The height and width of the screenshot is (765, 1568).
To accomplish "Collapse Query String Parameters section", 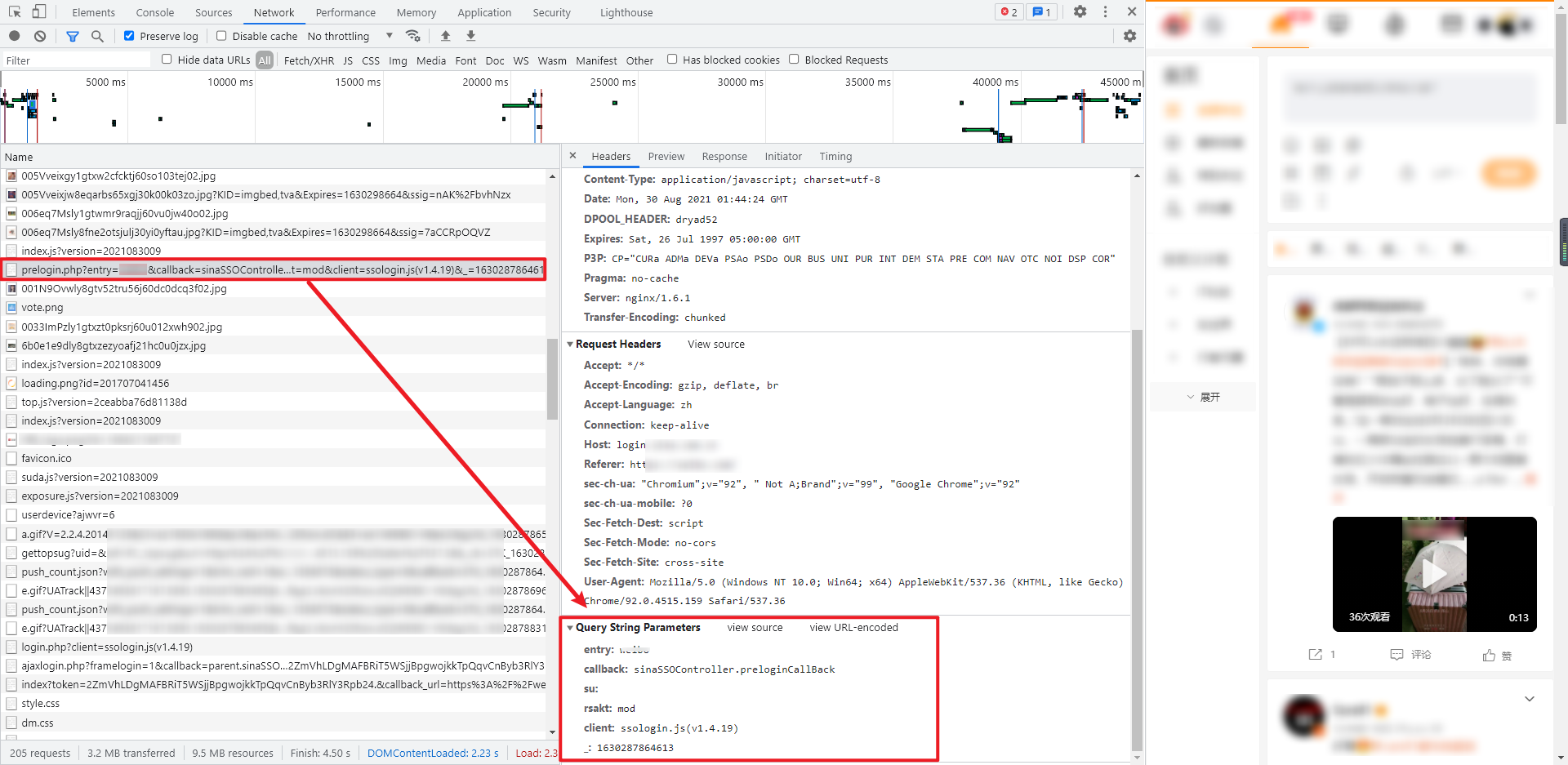I will (x=570, y=628).
